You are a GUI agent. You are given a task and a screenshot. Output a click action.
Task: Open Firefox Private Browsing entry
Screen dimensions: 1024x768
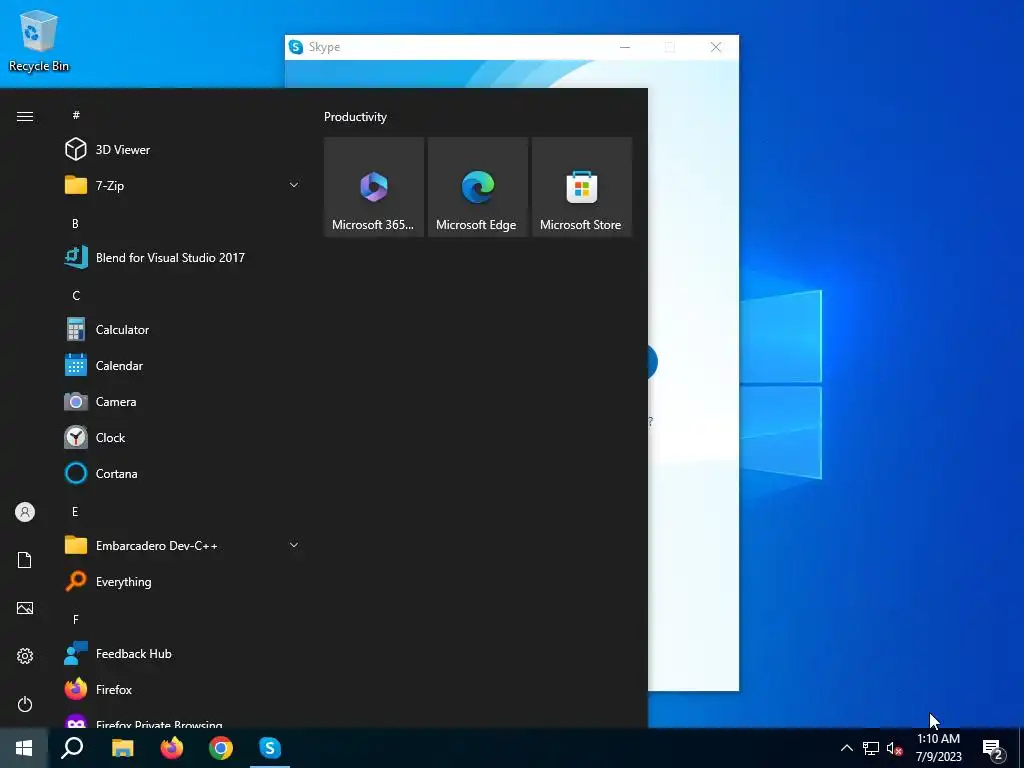click(183, 720)
